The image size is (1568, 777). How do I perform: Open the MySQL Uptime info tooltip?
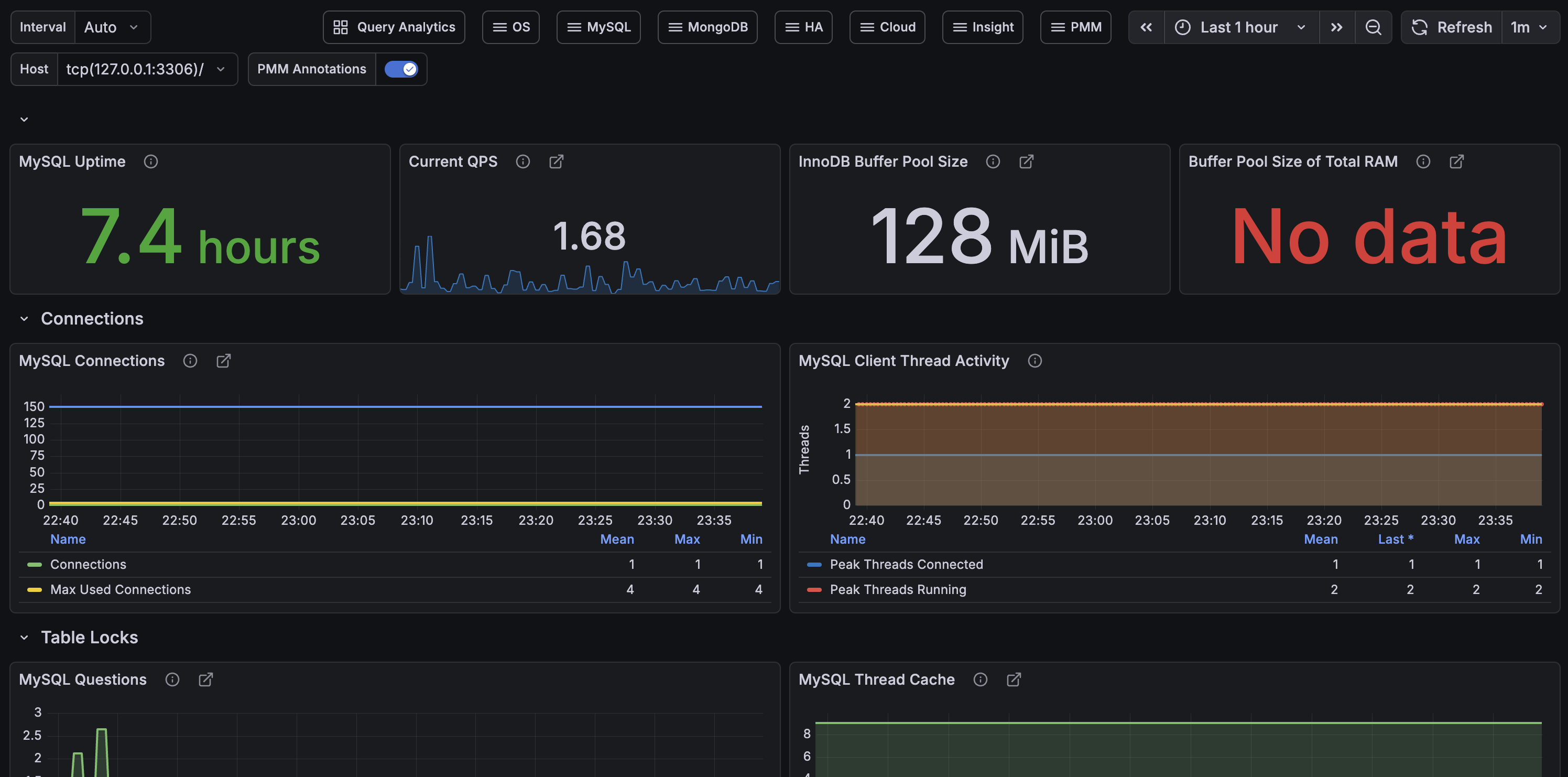150,161
